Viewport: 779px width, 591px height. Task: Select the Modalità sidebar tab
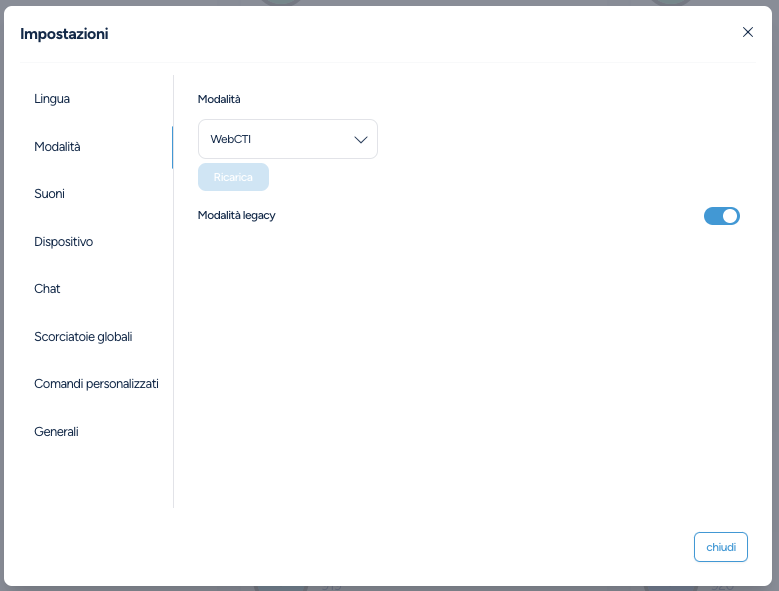57,146
